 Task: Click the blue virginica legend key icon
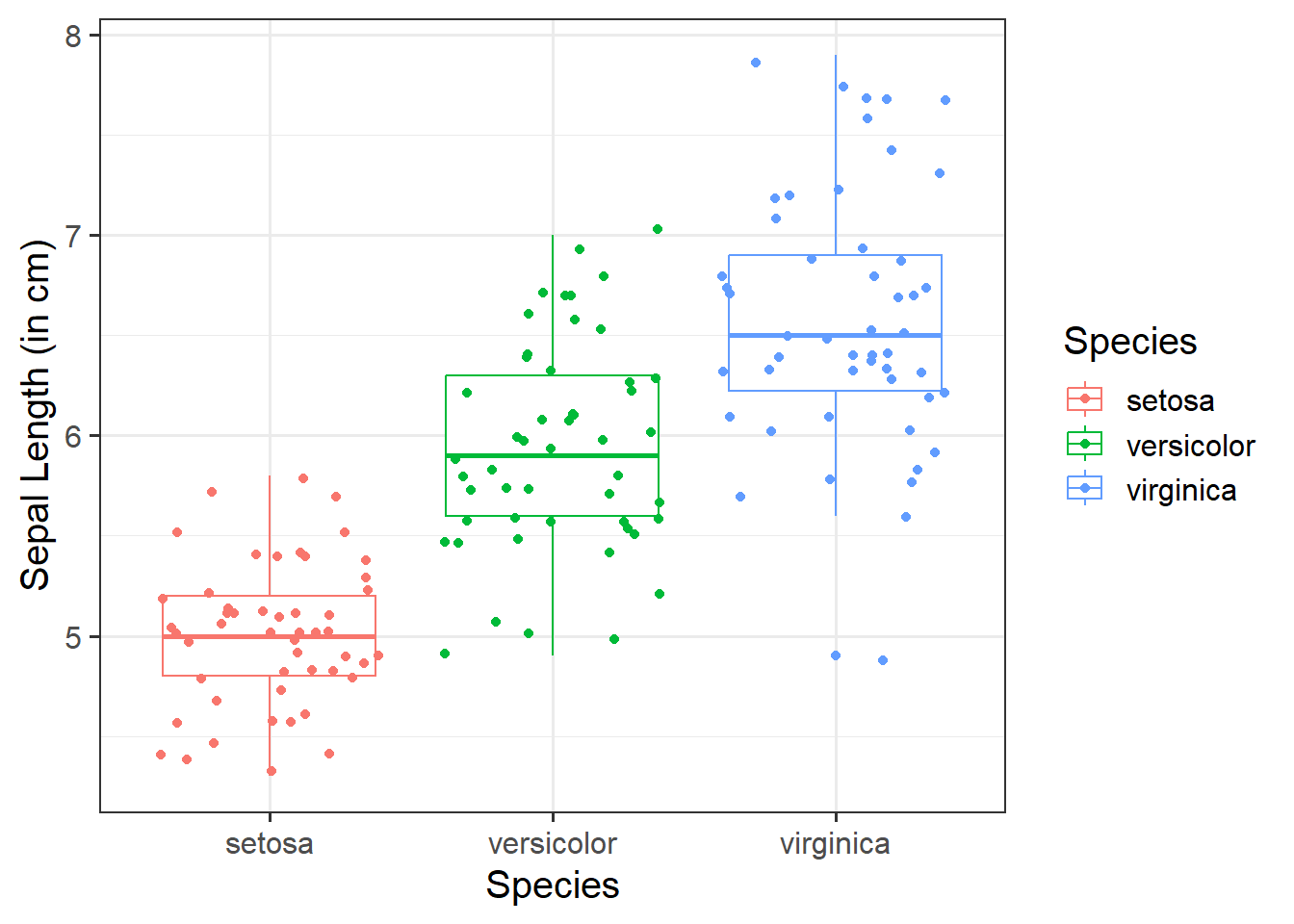[x=1085, y=489]
